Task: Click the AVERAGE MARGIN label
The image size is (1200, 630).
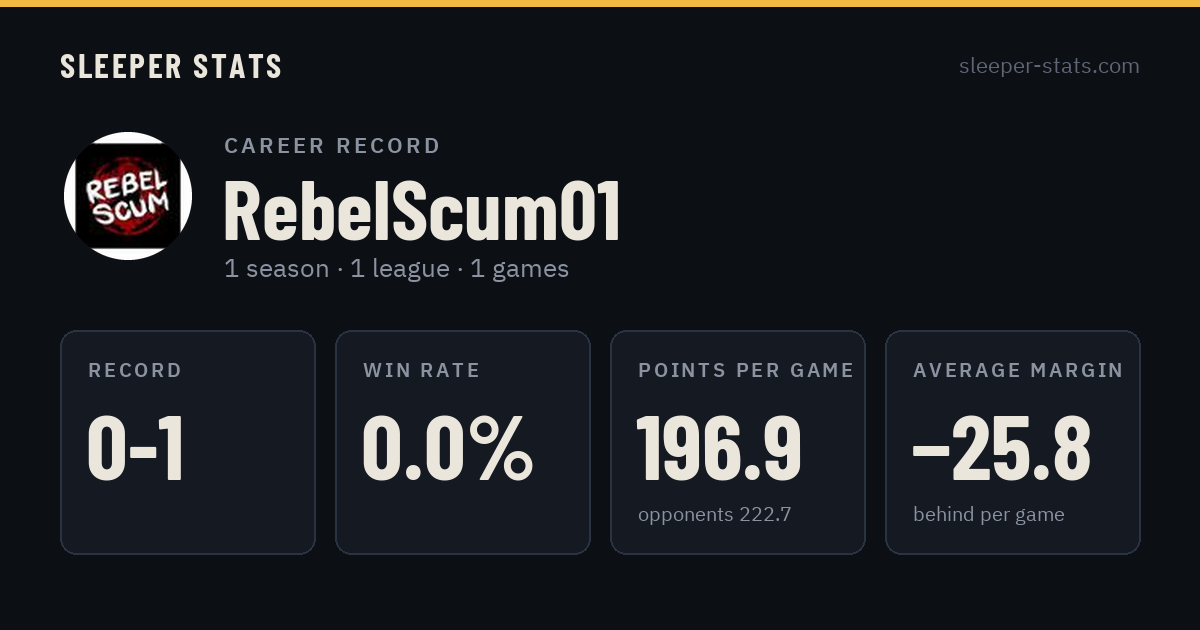Action: point(1018,371)
